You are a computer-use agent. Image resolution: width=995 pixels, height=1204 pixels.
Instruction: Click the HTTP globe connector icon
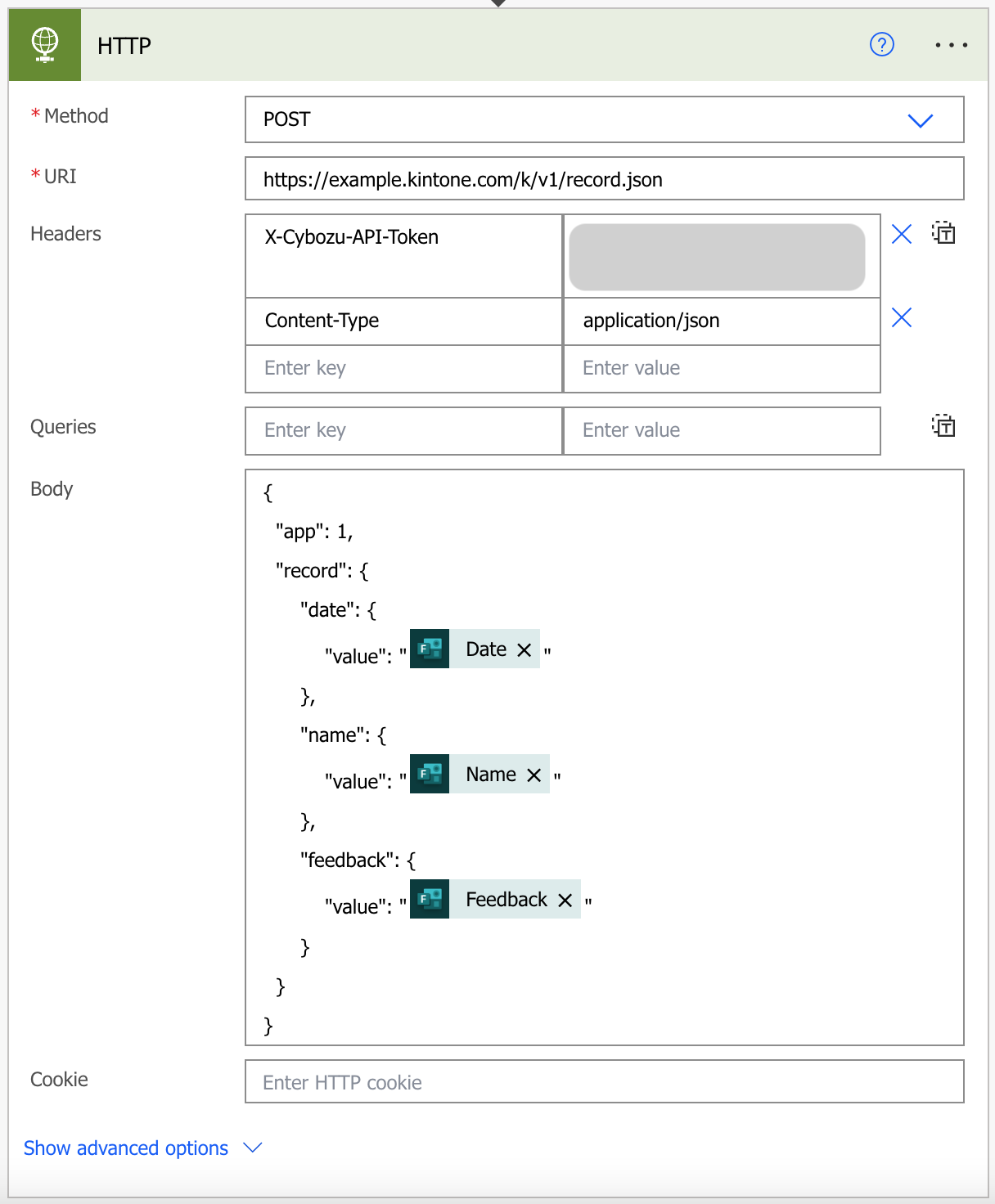tap(45, 45)
